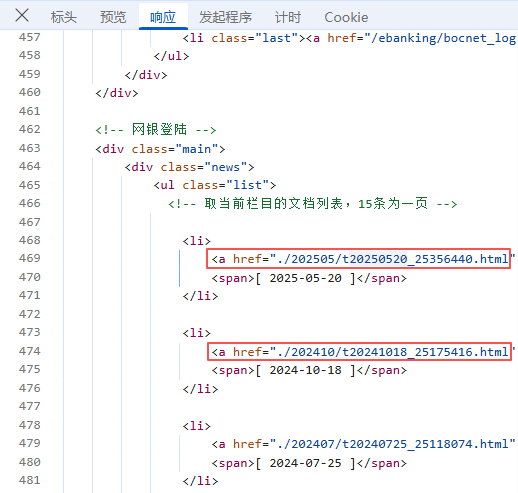The width and height of the screenshot is (518, 493).
Task: Click the closing </div> tag on line 459
Action: coord(146,75)
